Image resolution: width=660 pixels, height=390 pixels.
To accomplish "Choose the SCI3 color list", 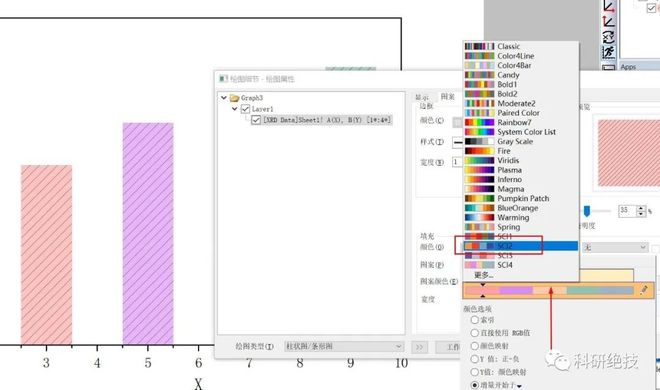I will click(x=521, y=255).
